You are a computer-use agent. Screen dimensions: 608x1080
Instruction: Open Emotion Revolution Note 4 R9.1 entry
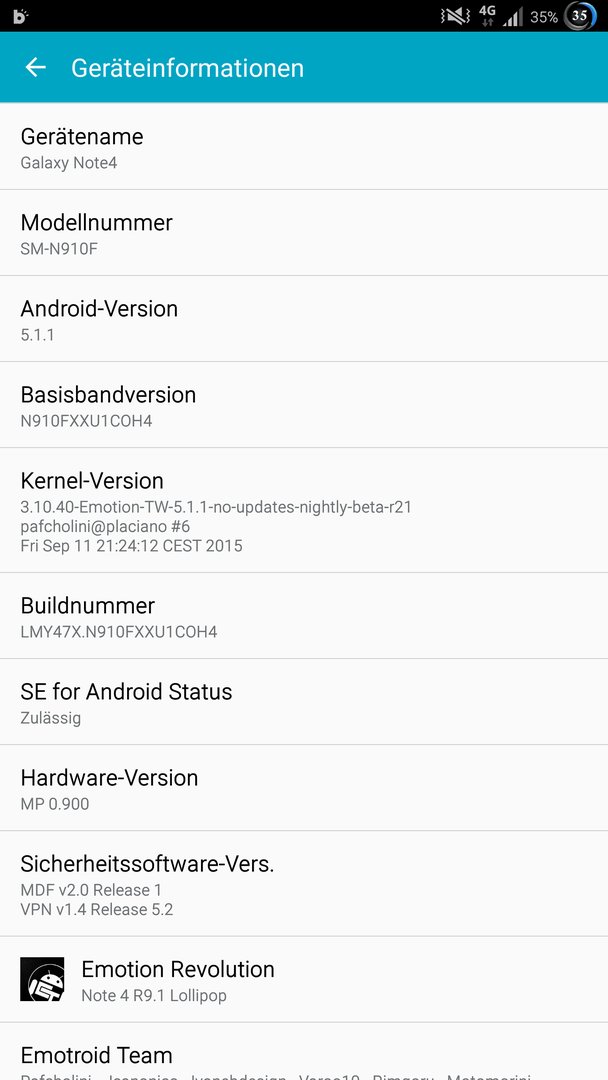coord(304,979)
